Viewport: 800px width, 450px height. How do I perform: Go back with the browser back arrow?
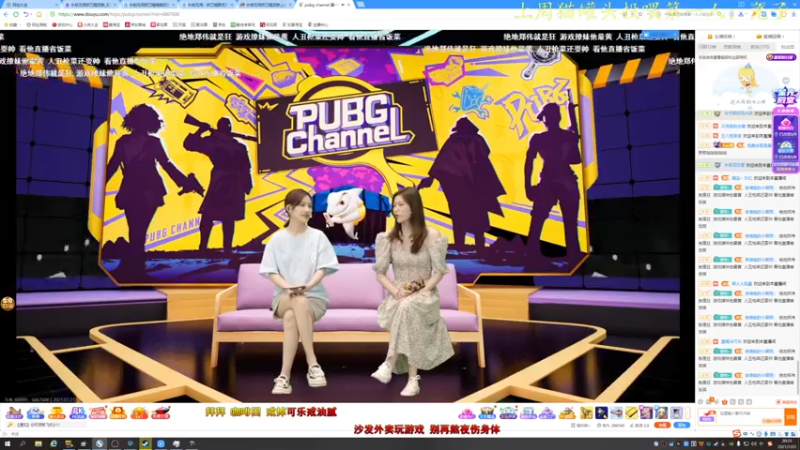pos(6,14)
